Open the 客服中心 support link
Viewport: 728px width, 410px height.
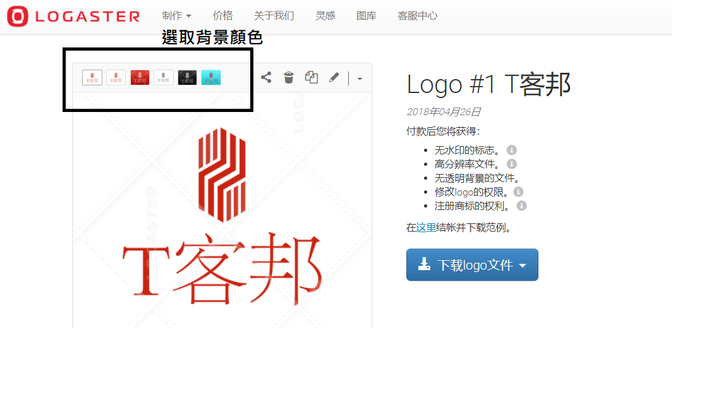pos(416,16)
